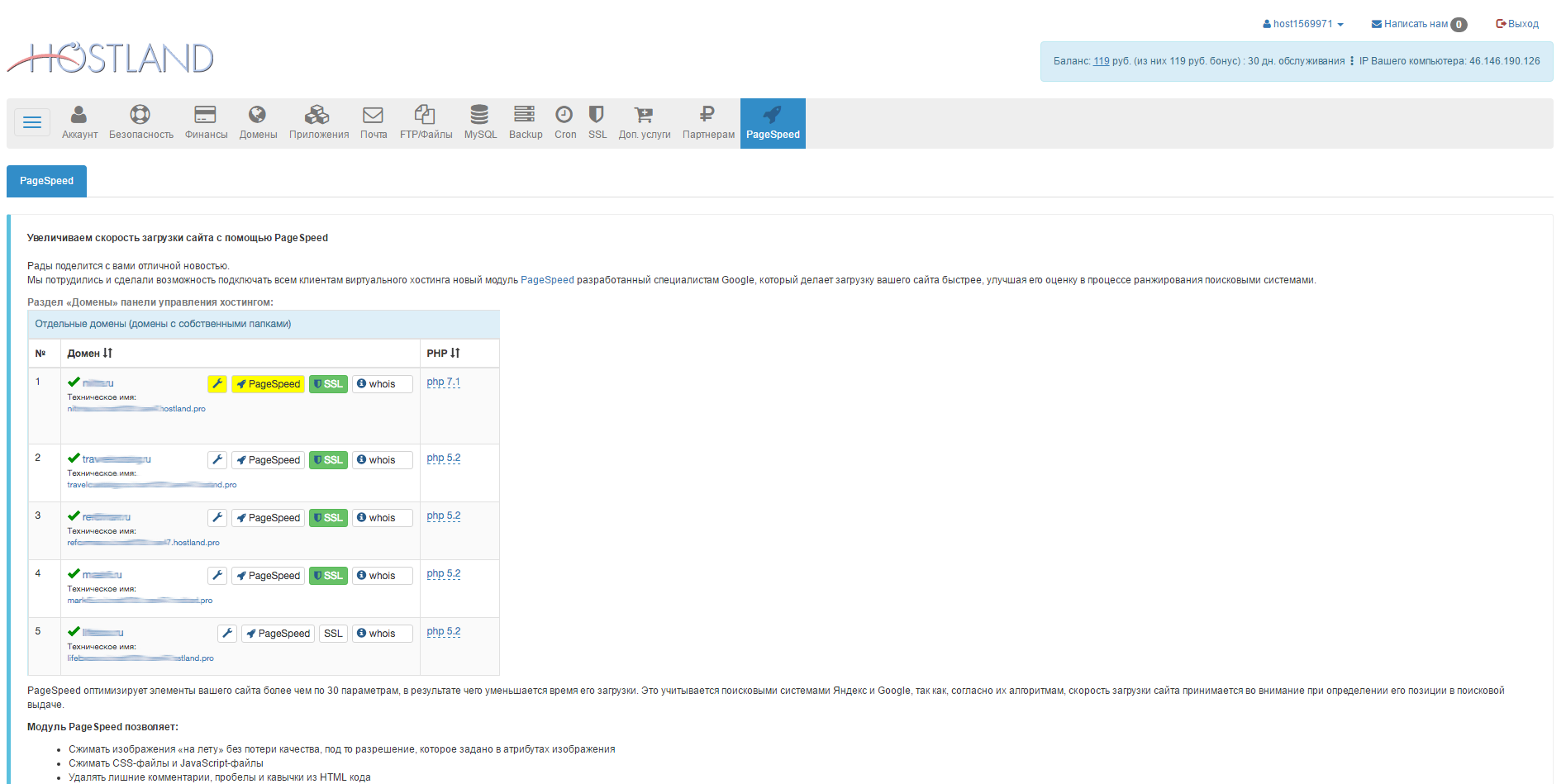Open the Написать нам messages link
This screenshot has height=784, width=1566.
pos(1418,24)
